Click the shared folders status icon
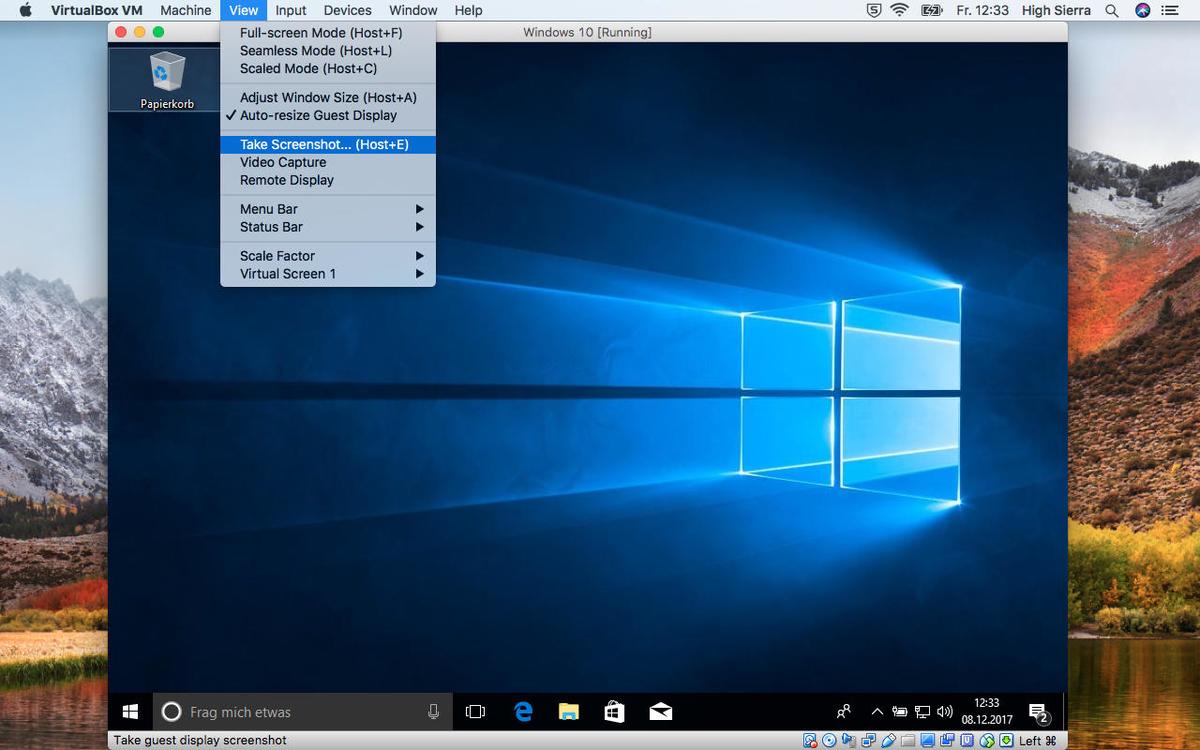Viewport: 1200px width, 750px height. click(x=908, y=741)
